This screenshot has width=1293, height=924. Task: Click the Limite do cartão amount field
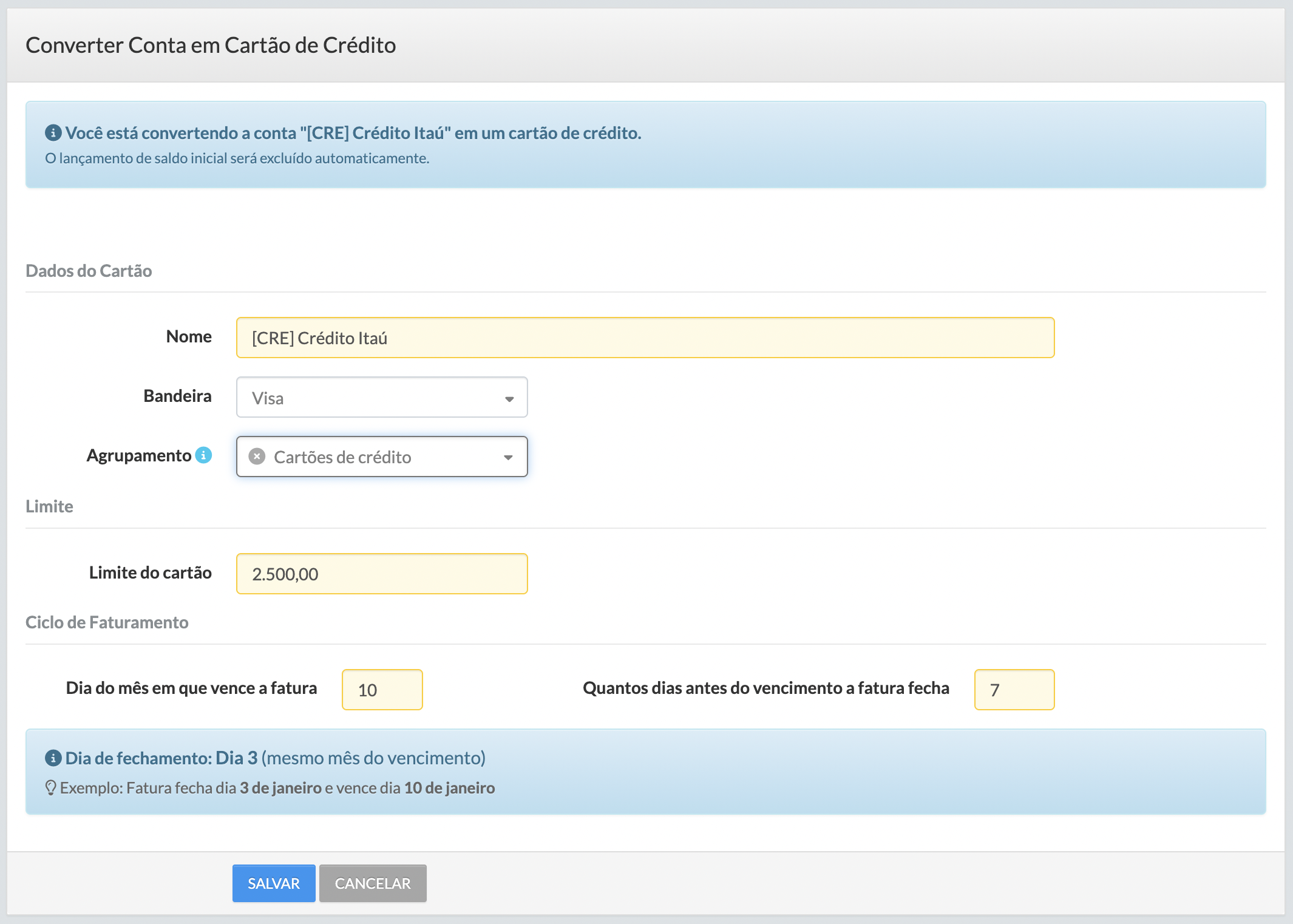(x=381, y=574)
